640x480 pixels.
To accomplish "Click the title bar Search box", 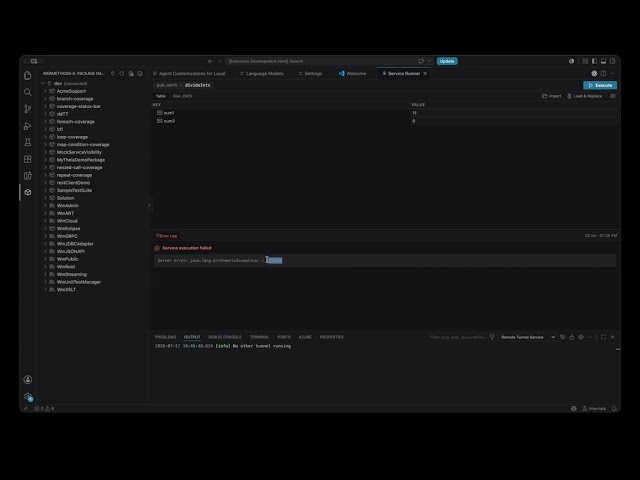I will pyautogui.click(x=329, y=61).
